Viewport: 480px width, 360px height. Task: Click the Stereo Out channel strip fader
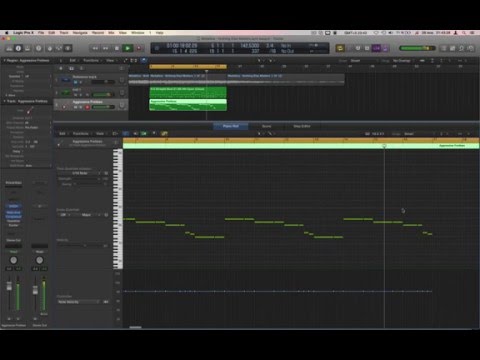[x=35, y=290]
